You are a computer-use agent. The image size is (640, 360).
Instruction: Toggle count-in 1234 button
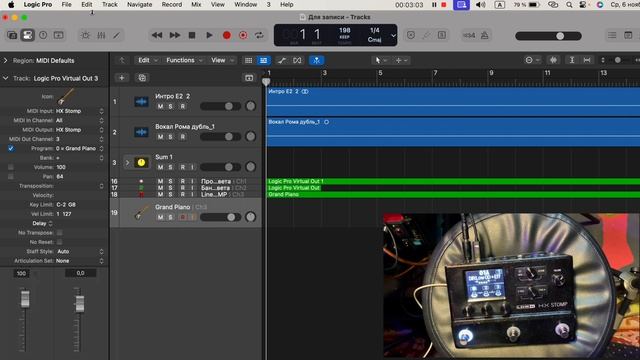point(469,36)
